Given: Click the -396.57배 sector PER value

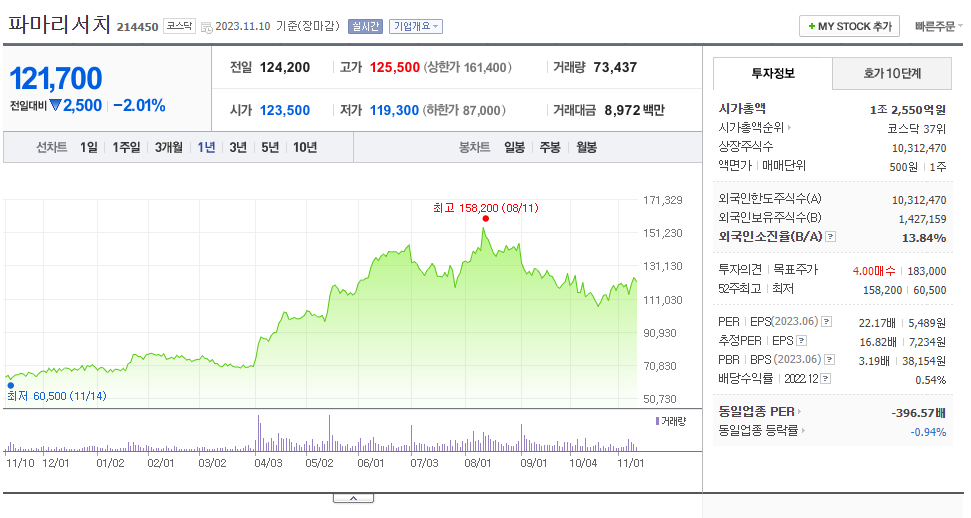Looking at the screenshot, I should [918, 413].
